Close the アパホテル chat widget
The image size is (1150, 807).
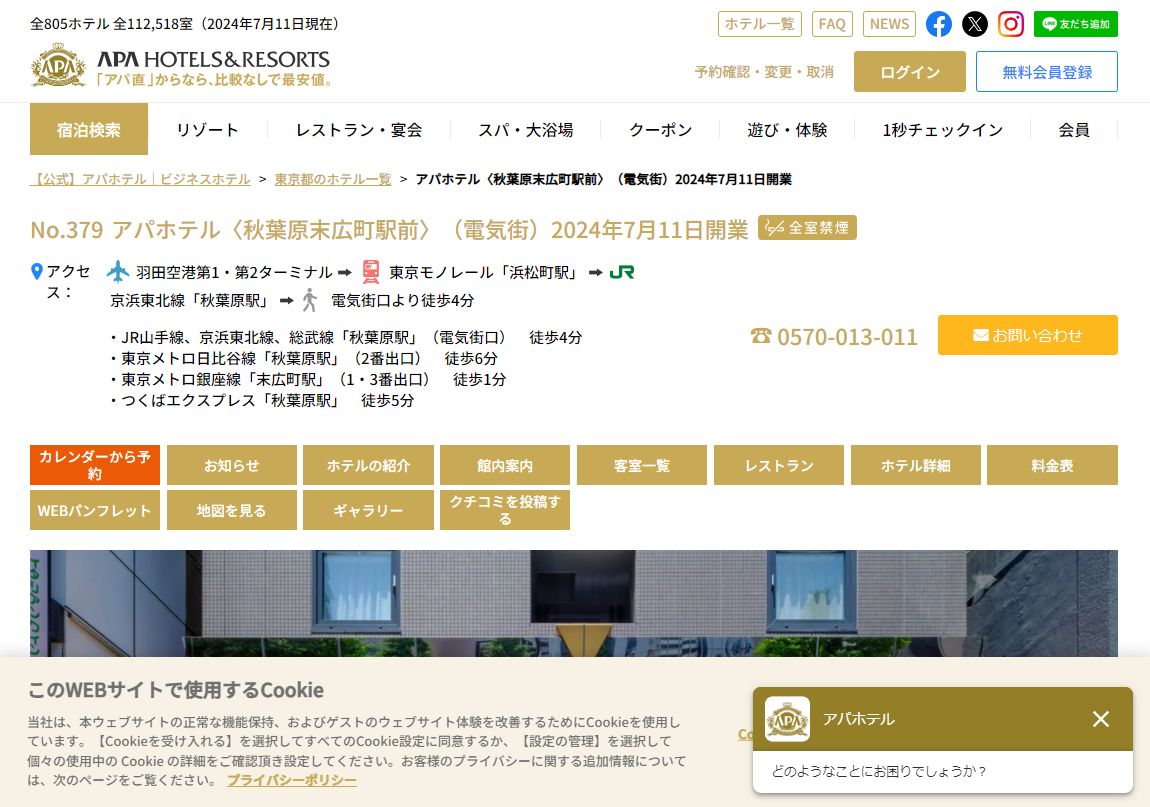(1100, 719)
